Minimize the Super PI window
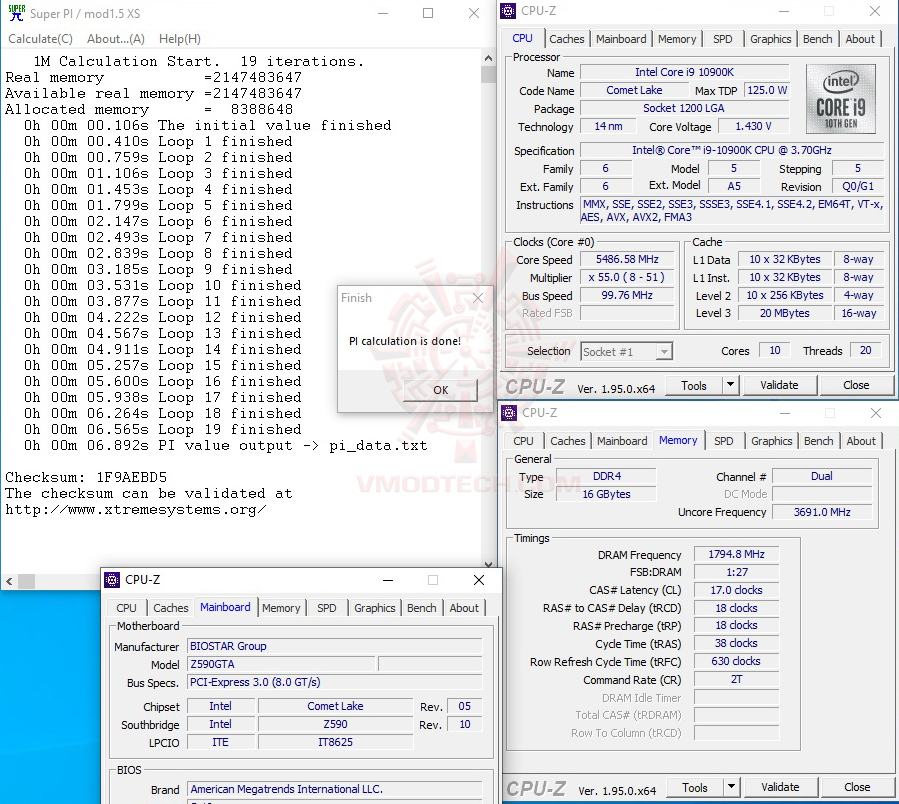Screen dimensions: 899x804 [x=383, y=13]
